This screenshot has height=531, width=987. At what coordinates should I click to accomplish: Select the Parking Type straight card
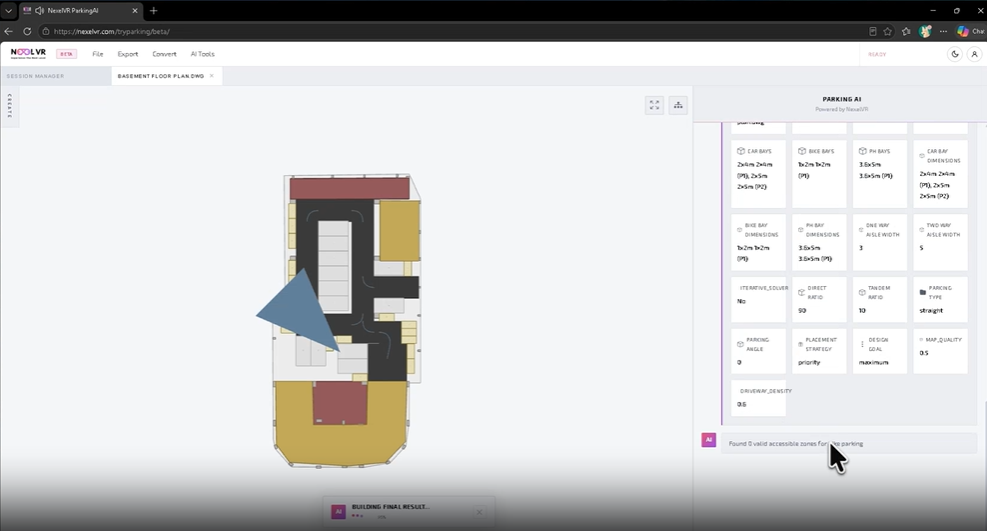coord(940,299)
